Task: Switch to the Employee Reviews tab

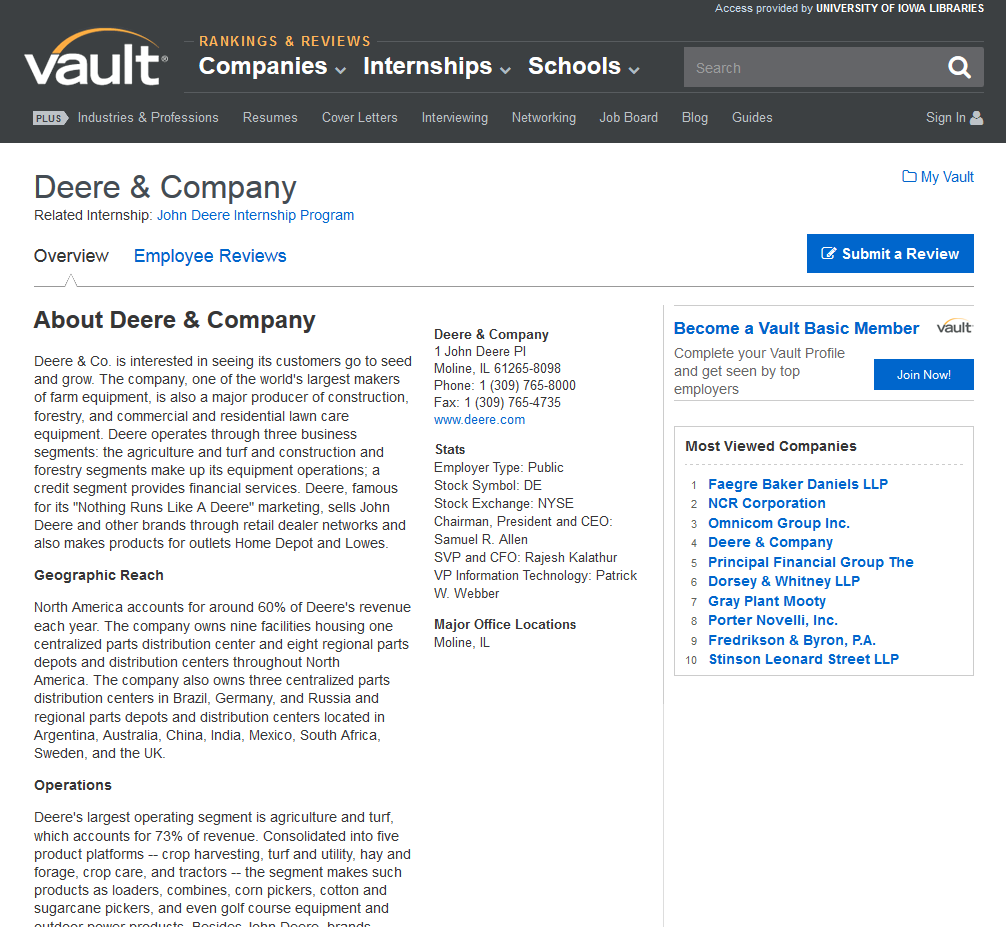Action: [x=210, y=256]
